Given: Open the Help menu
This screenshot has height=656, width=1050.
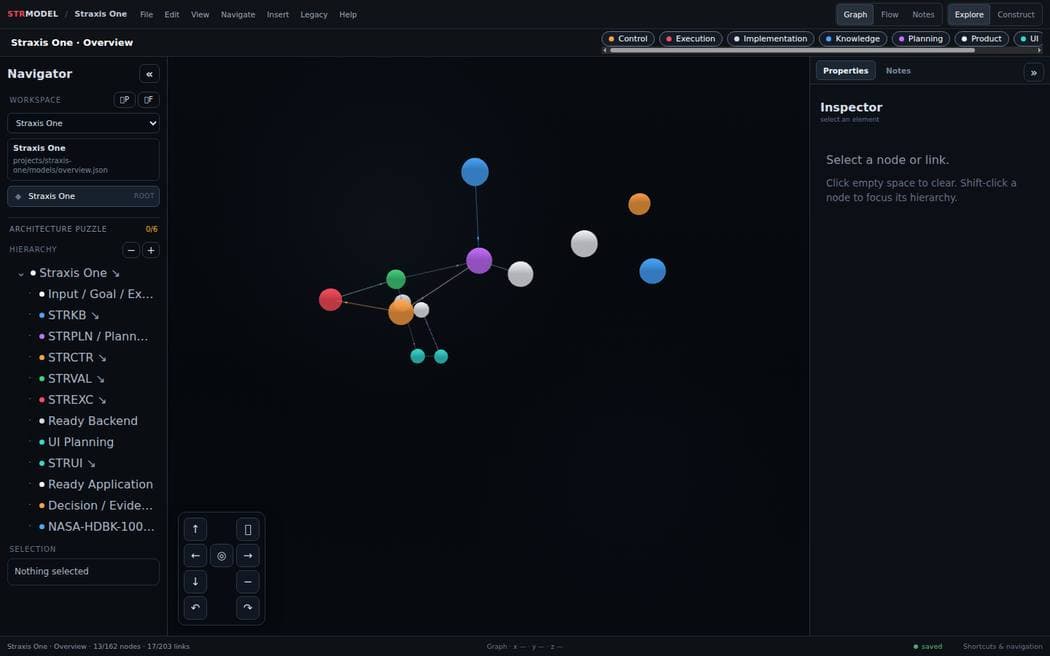Looking at the screenshot, I should tap(348, 14).
